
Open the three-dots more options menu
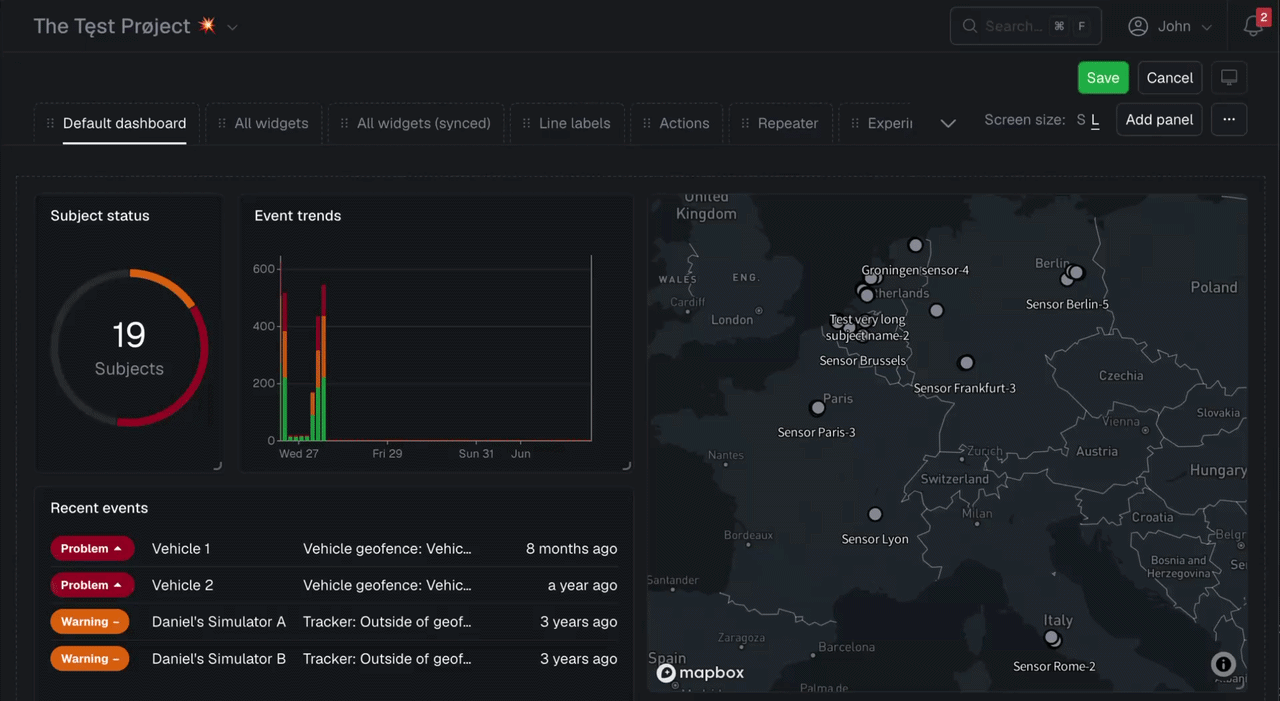coord(1229,119)
